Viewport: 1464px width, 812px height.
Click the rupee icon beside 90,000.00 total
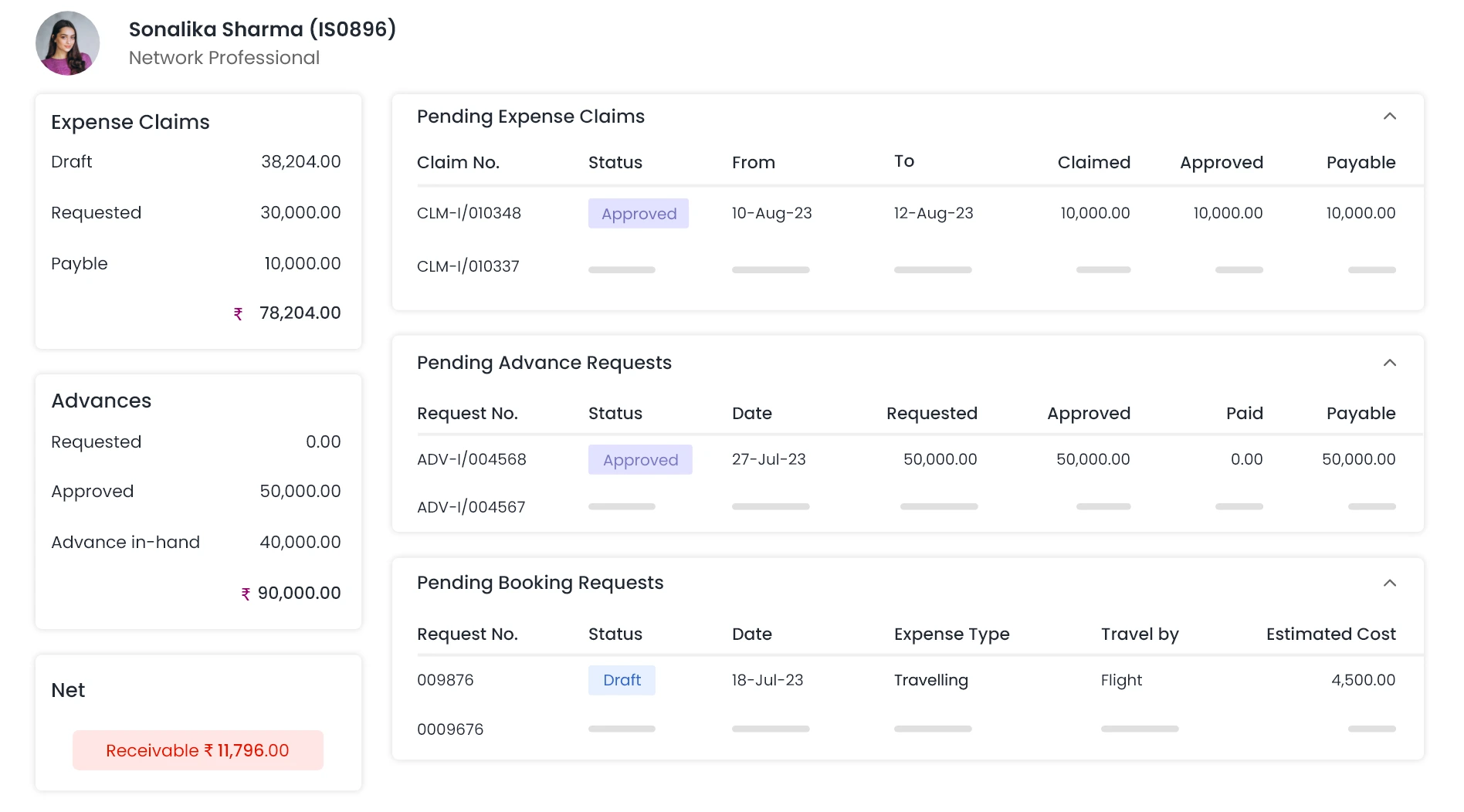point(246,594)
